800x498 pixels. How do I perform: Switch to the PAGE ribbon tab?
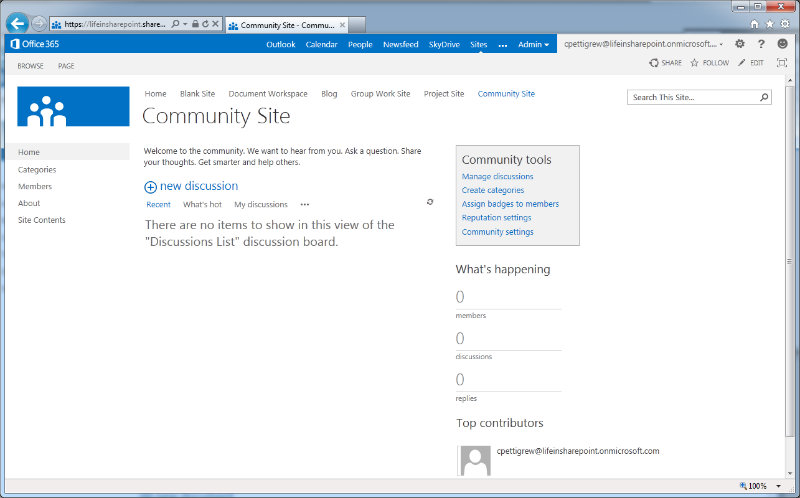pos(66,66)
